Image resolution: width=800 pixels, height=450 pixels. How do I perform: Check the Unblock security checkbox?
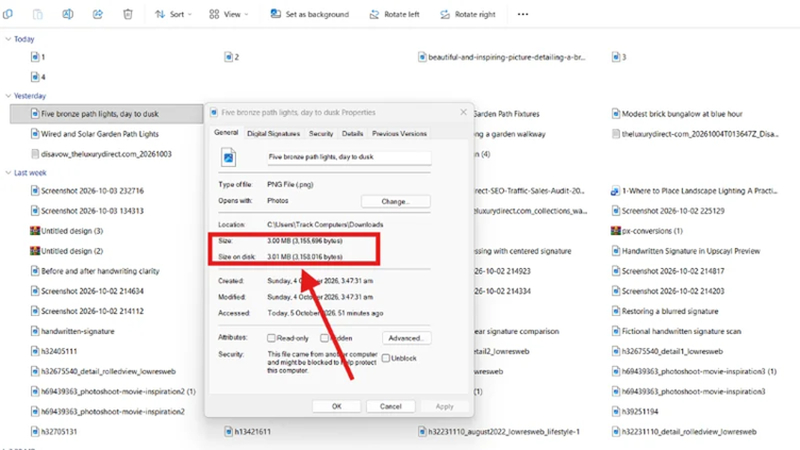386,358
